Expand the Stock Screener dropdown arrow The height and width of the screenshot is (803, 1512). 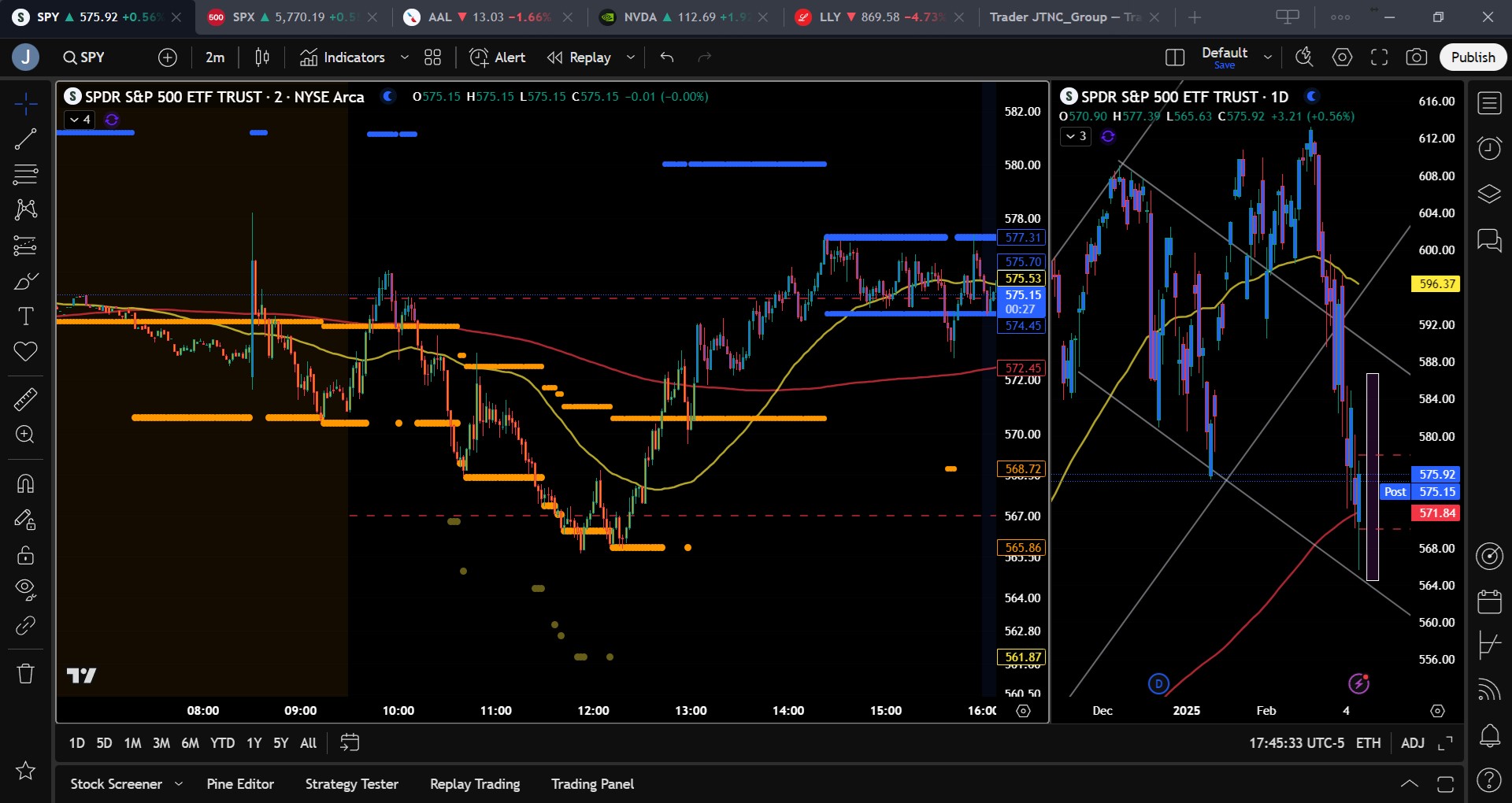tap(179, 784)
